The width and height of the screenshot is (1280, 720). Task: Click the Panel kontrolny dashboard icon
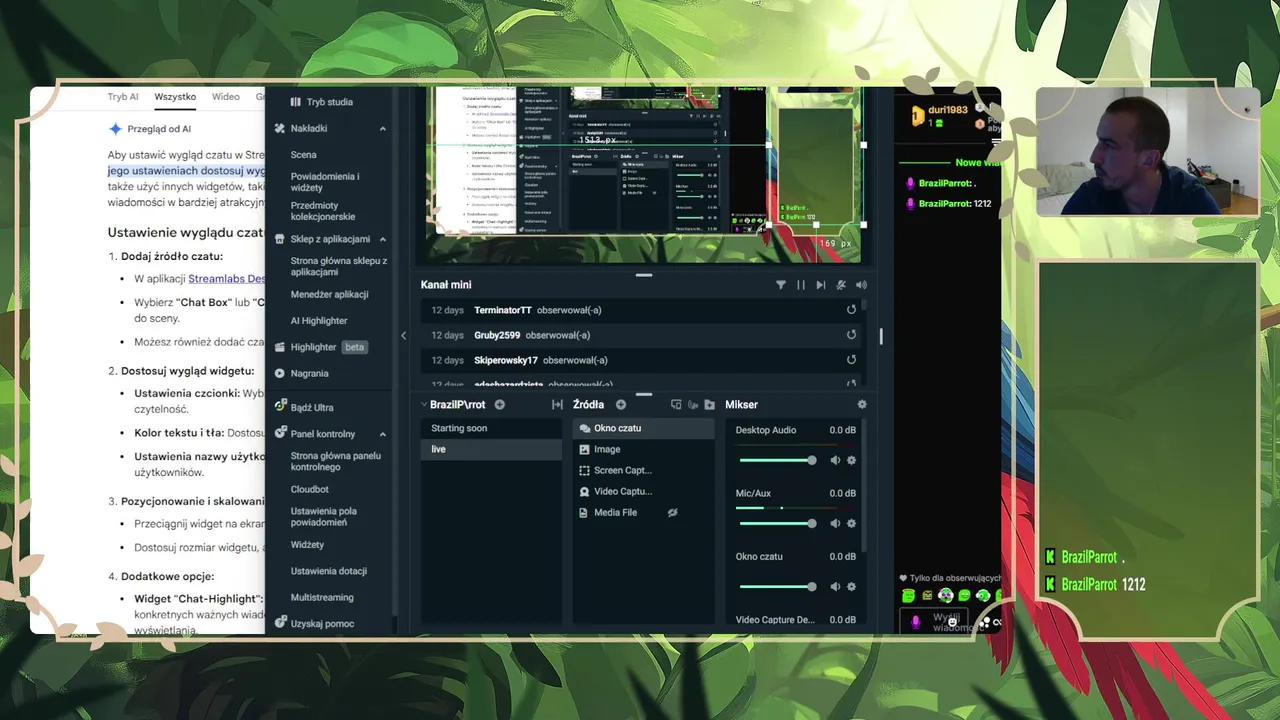[x=281, y=434]
